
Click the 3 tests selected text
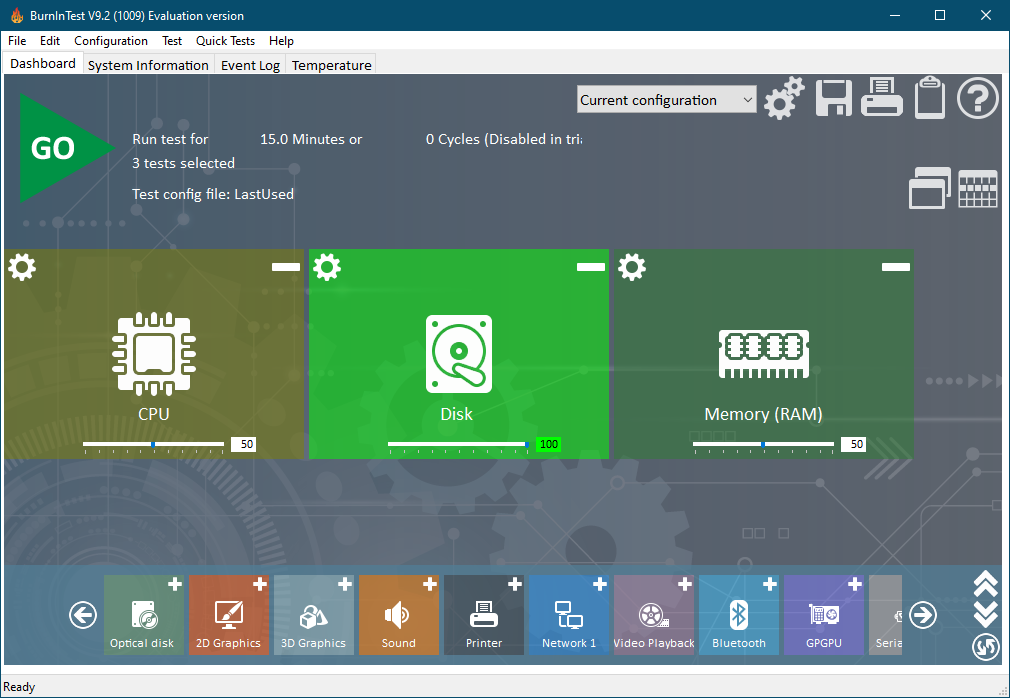pyautogui.click(x=184, y=163)
